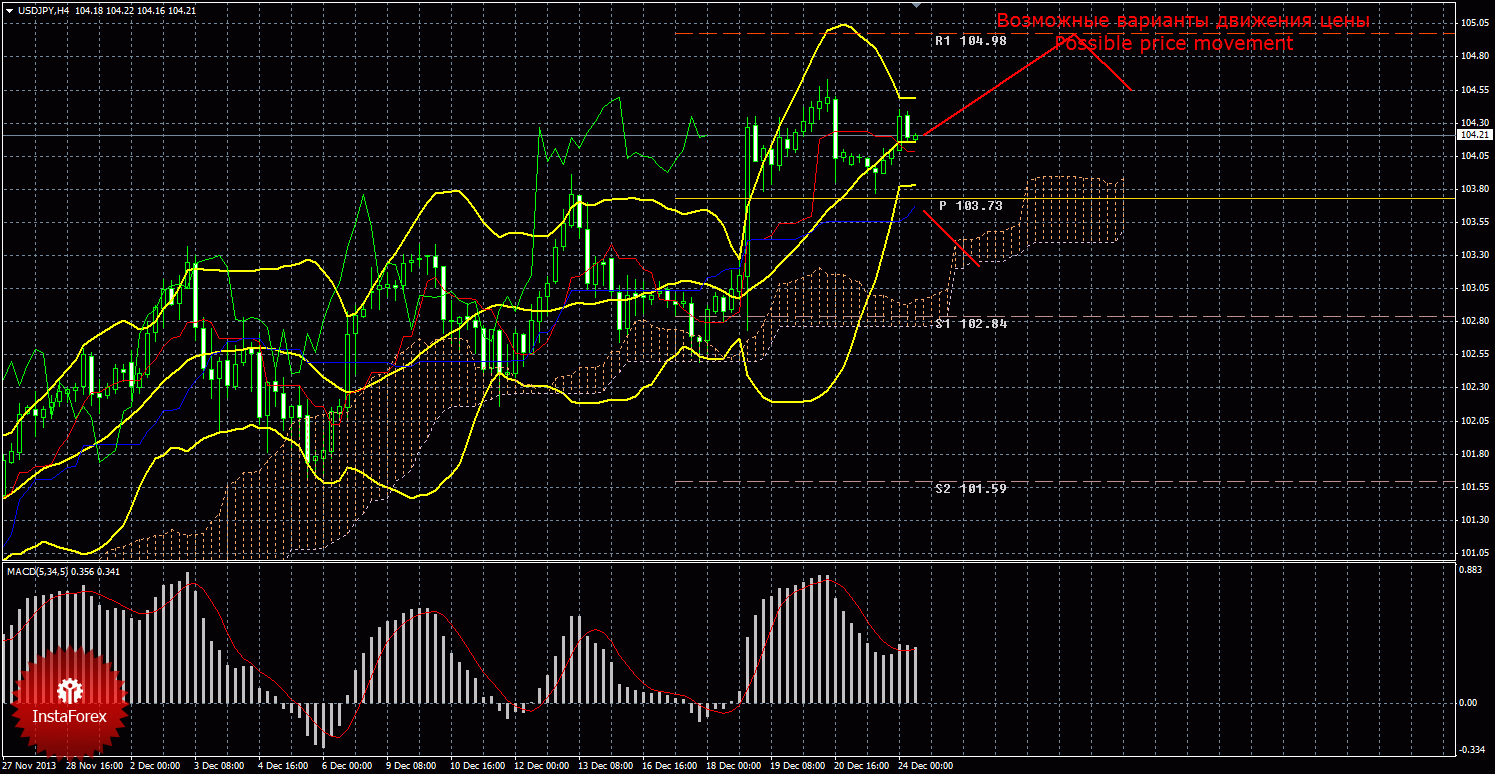Screen dimensions: 1495x774
Task: Click the -0.334 value on MACD scale
Action: coord(1472,749)
